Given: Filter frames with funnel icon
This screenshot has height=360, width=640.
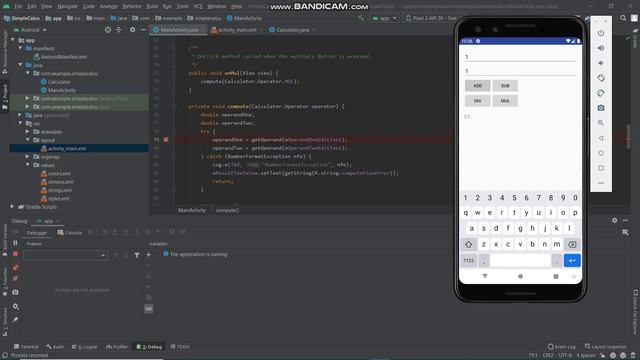Looking at the screenshot, I should tap(137, 255).
